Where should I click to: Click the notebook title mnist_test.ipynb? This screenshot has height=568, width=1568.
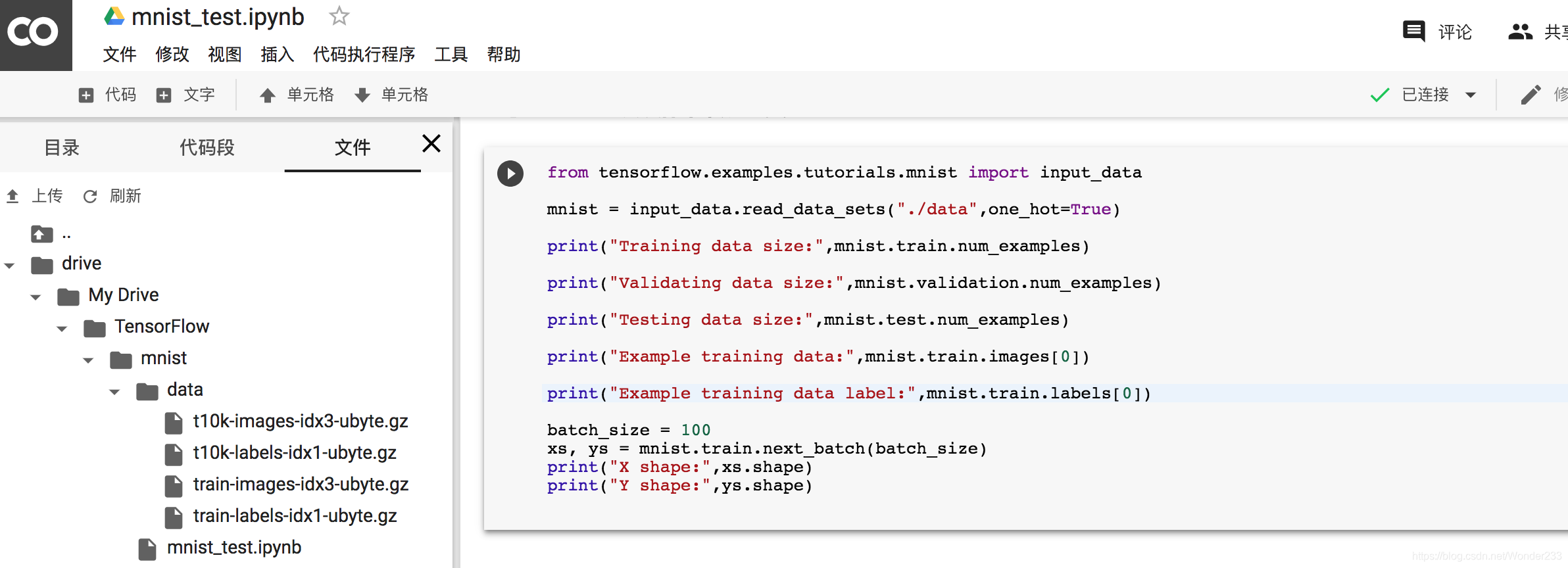(218, 16)
